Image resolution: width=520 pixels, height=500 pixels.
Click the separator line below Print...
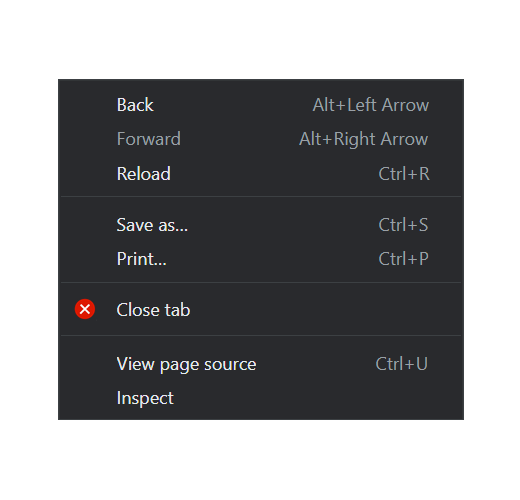[261, 282]
